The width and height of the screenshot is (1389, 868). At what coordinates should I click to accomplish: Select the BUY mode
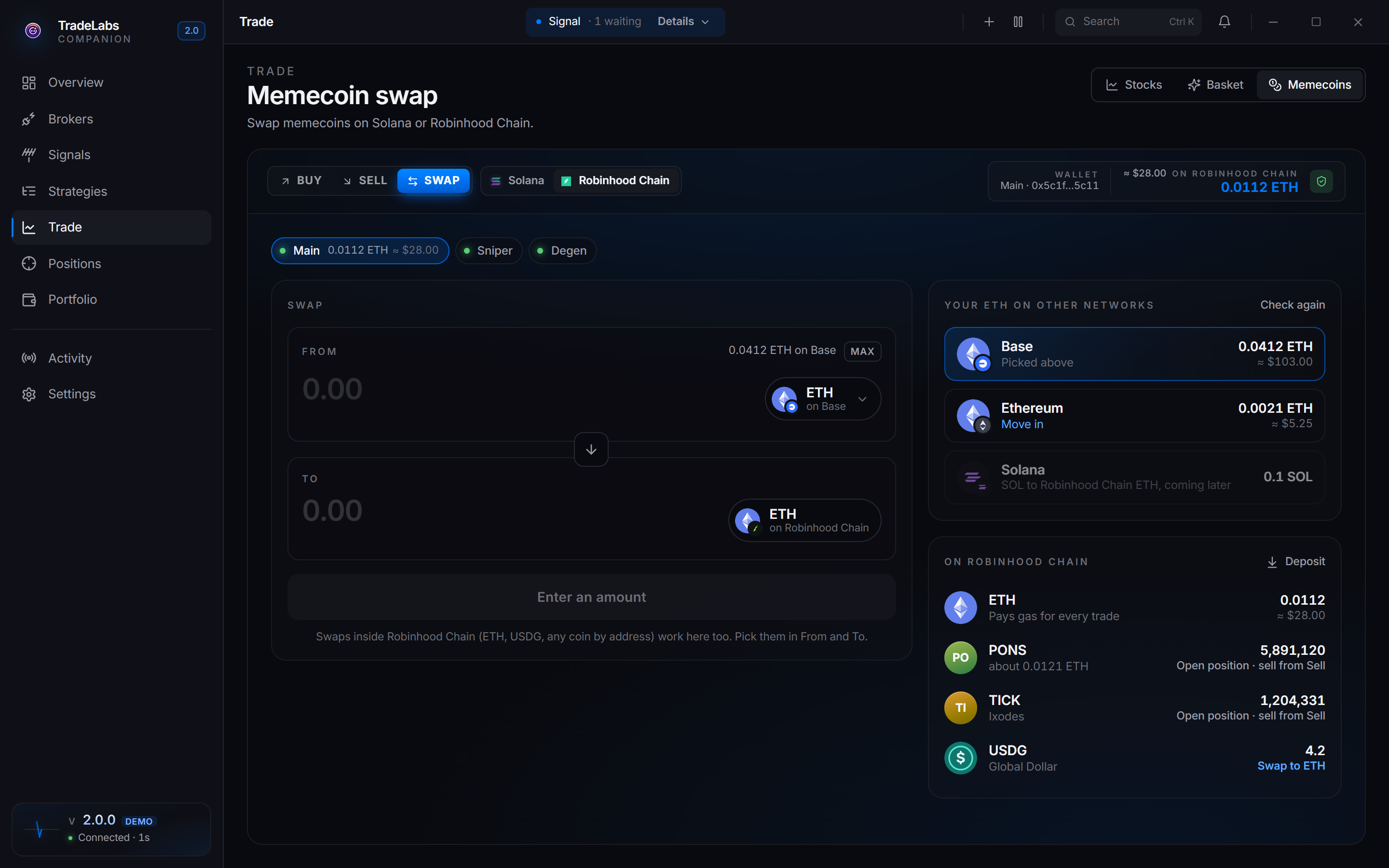pos(301,181)
